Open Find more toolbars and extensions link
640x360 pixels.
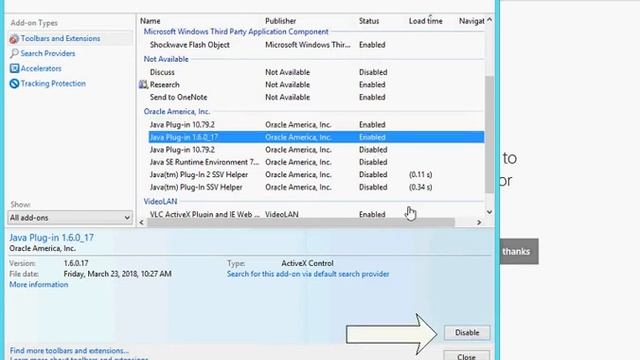pyautogui.click(x=69, y=351)
